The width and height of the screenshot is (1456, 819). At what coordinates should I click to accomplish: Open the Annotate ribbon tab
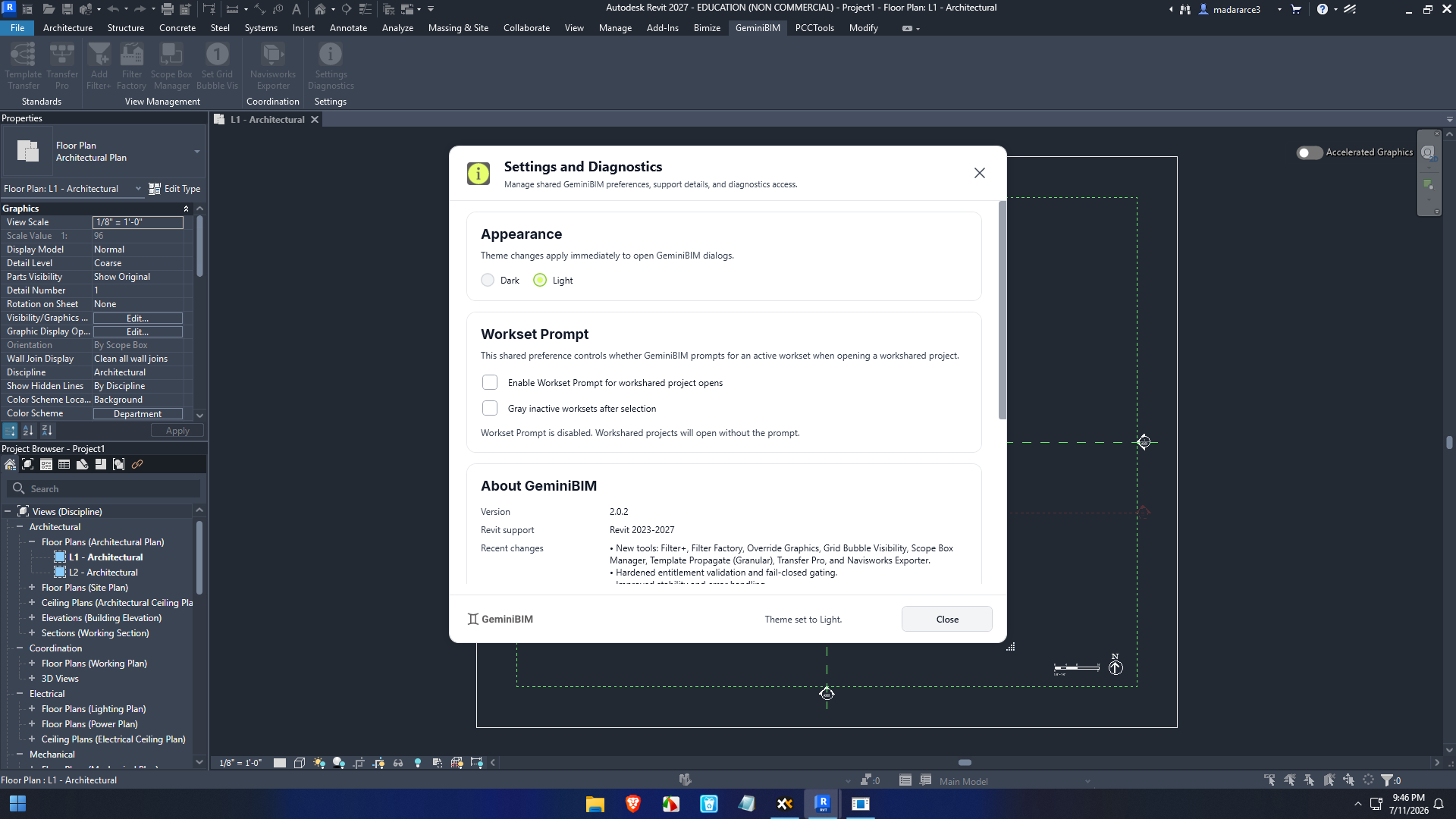point(348,28)
